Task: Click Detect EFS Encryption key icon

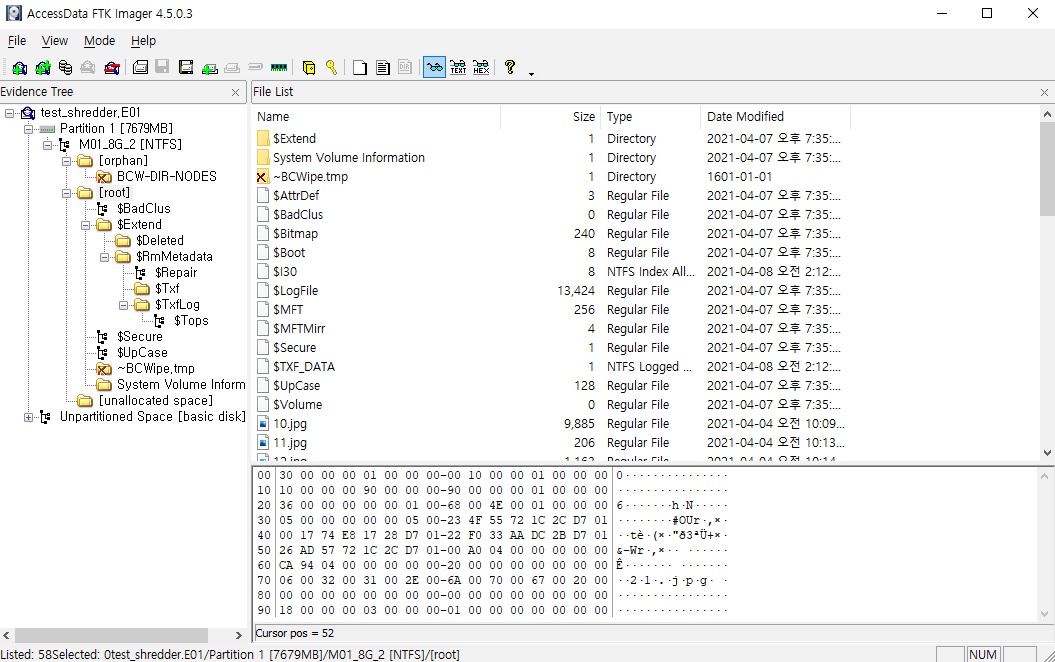Action: [x=331, y=67]
